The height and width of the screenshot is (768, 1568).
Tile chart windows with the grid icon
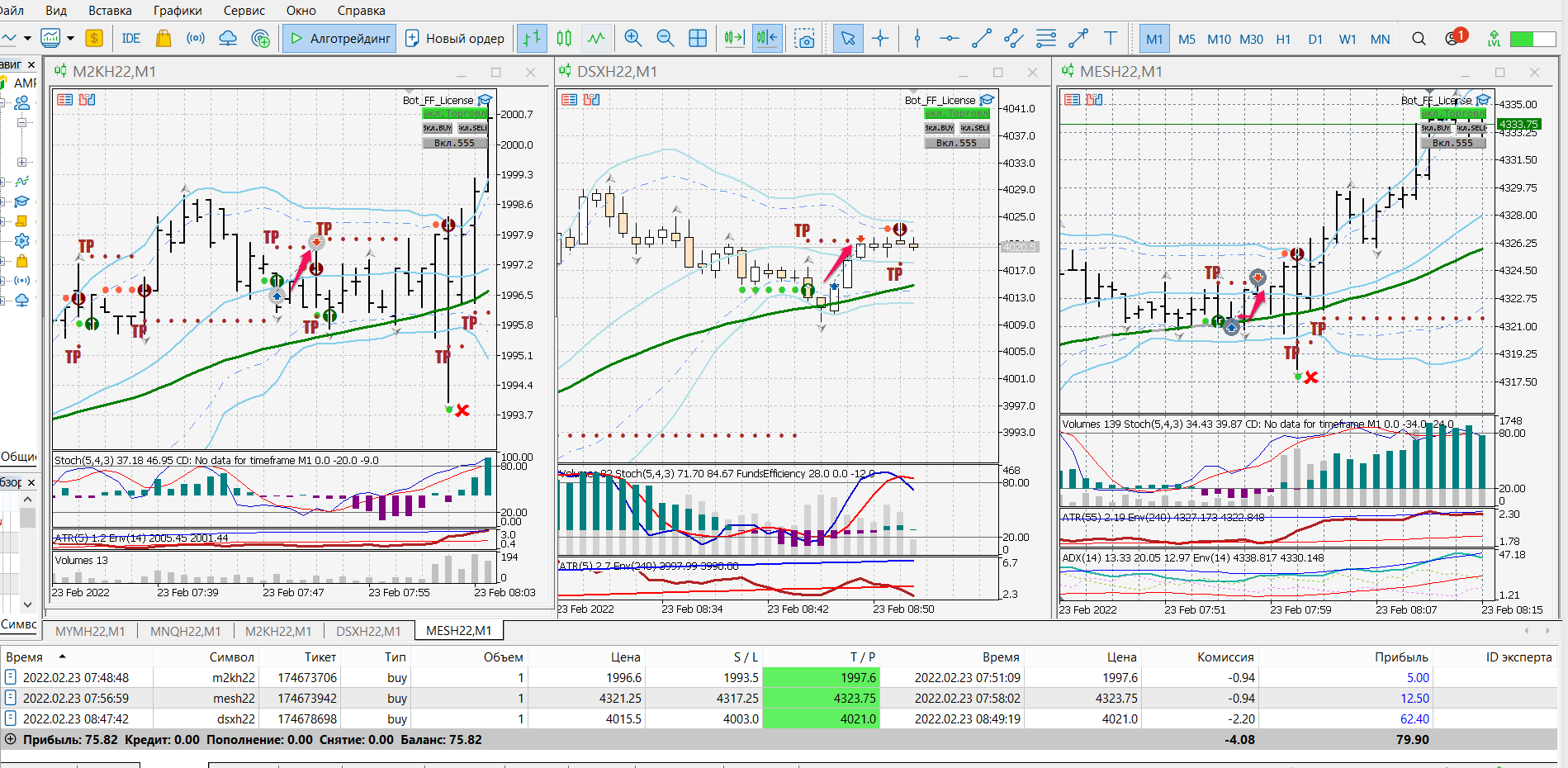[x=698, y=38]
